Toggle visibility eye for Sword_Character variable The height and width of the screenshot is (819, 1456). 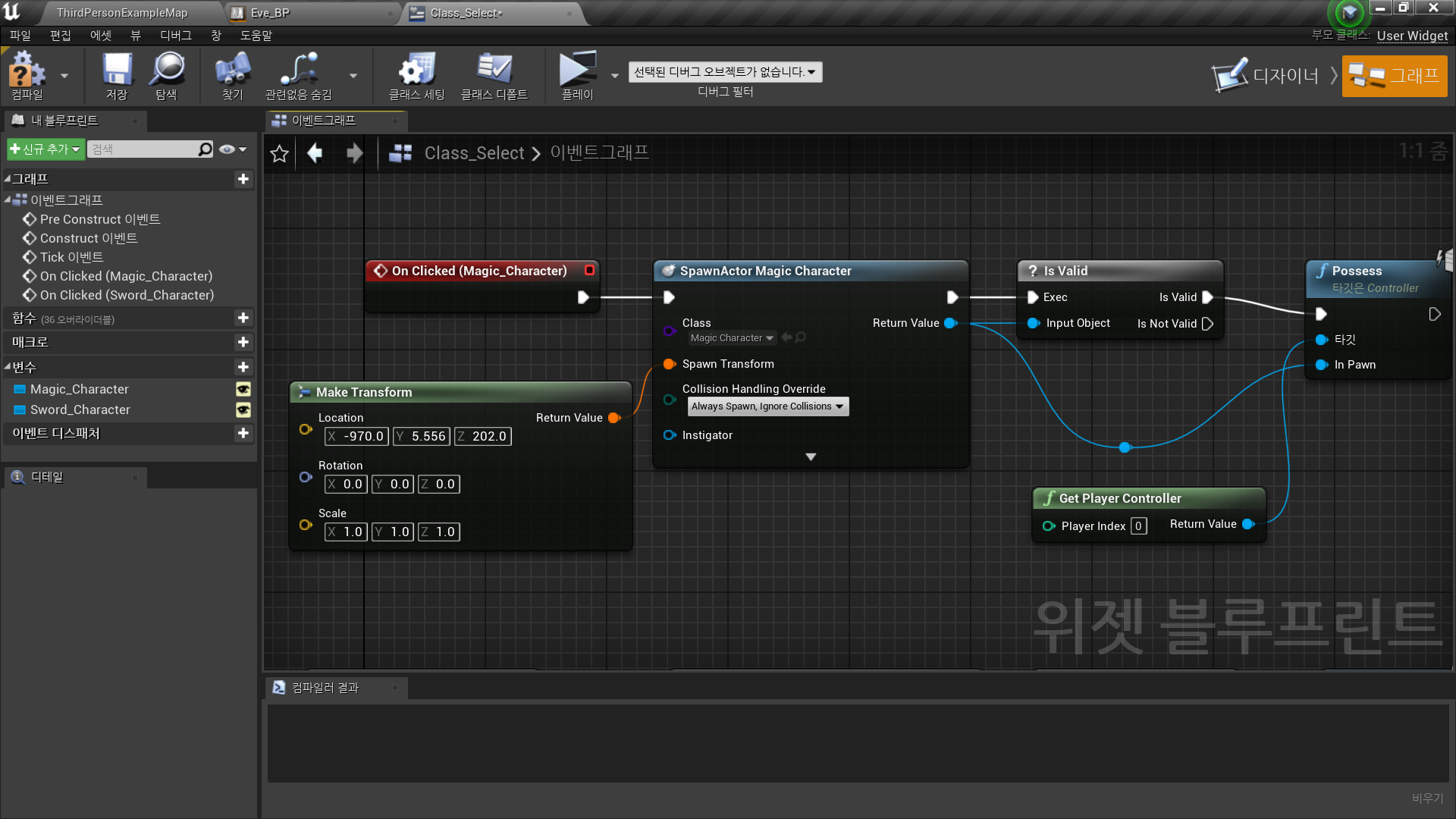point(243,410)
